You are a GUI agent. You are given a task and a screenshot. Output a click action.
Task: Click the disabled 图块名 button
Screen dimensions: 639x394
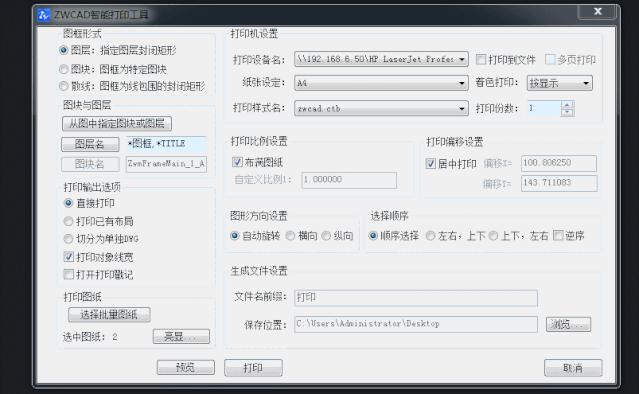pyautogui.click(x=90, y=164)
